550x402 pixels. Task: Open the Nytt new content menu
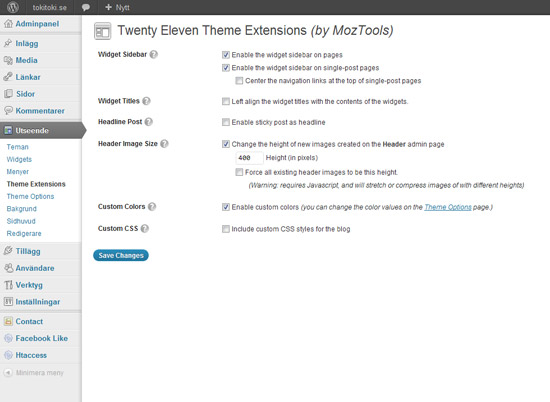(118, 7)
